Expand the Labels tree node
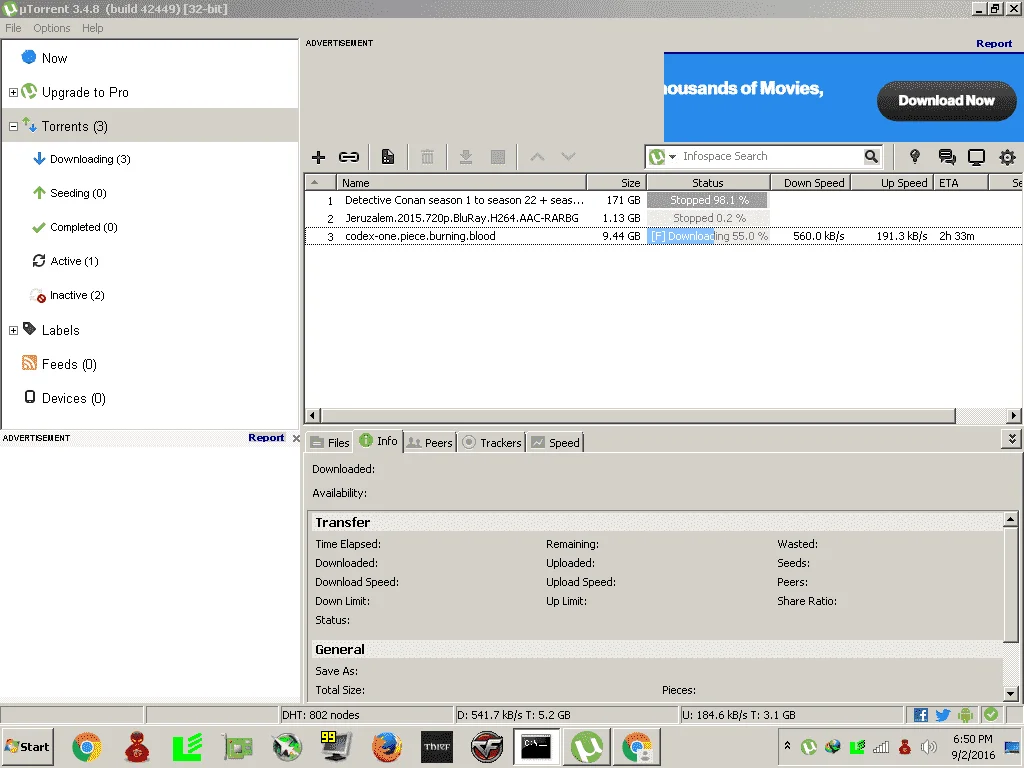The image size is (1024, 768). 13,330
